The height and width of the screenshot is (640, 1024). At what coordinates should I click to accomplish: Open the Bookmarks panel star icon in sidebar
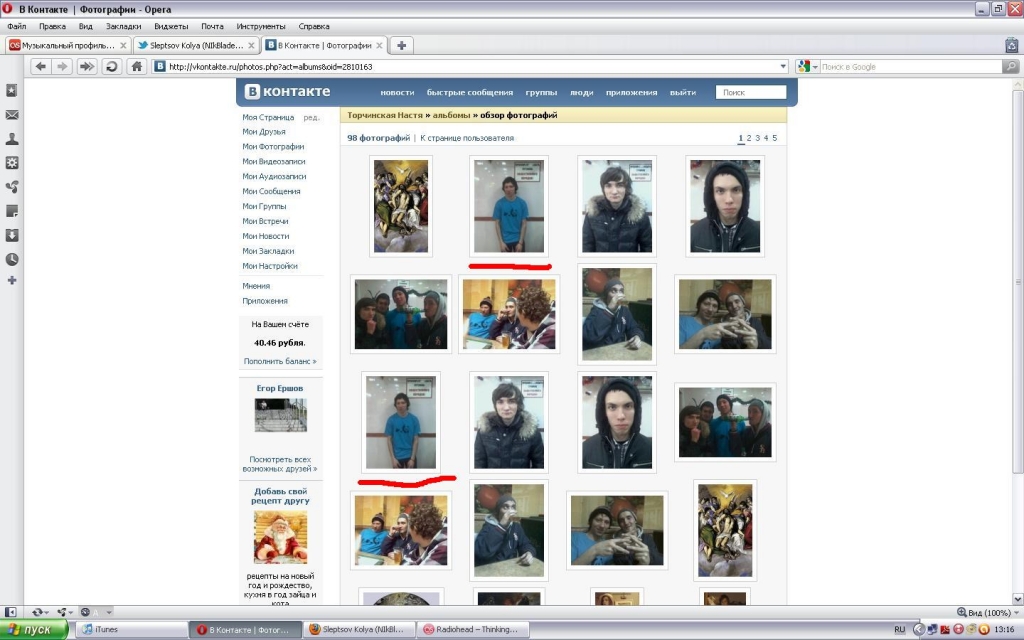12,90
